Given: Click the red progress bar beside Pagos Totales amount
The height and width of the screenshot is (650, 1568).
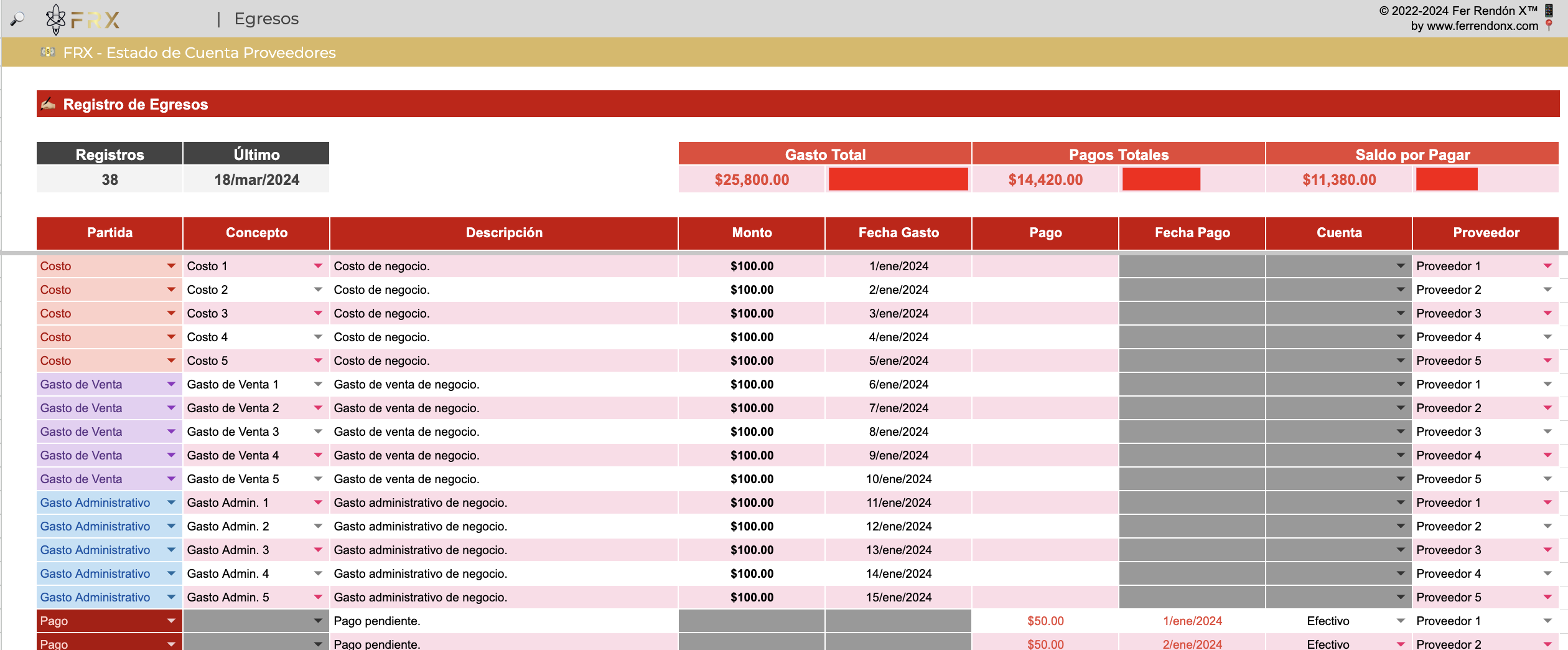Looking at the screenshot, I should 1161,179.
